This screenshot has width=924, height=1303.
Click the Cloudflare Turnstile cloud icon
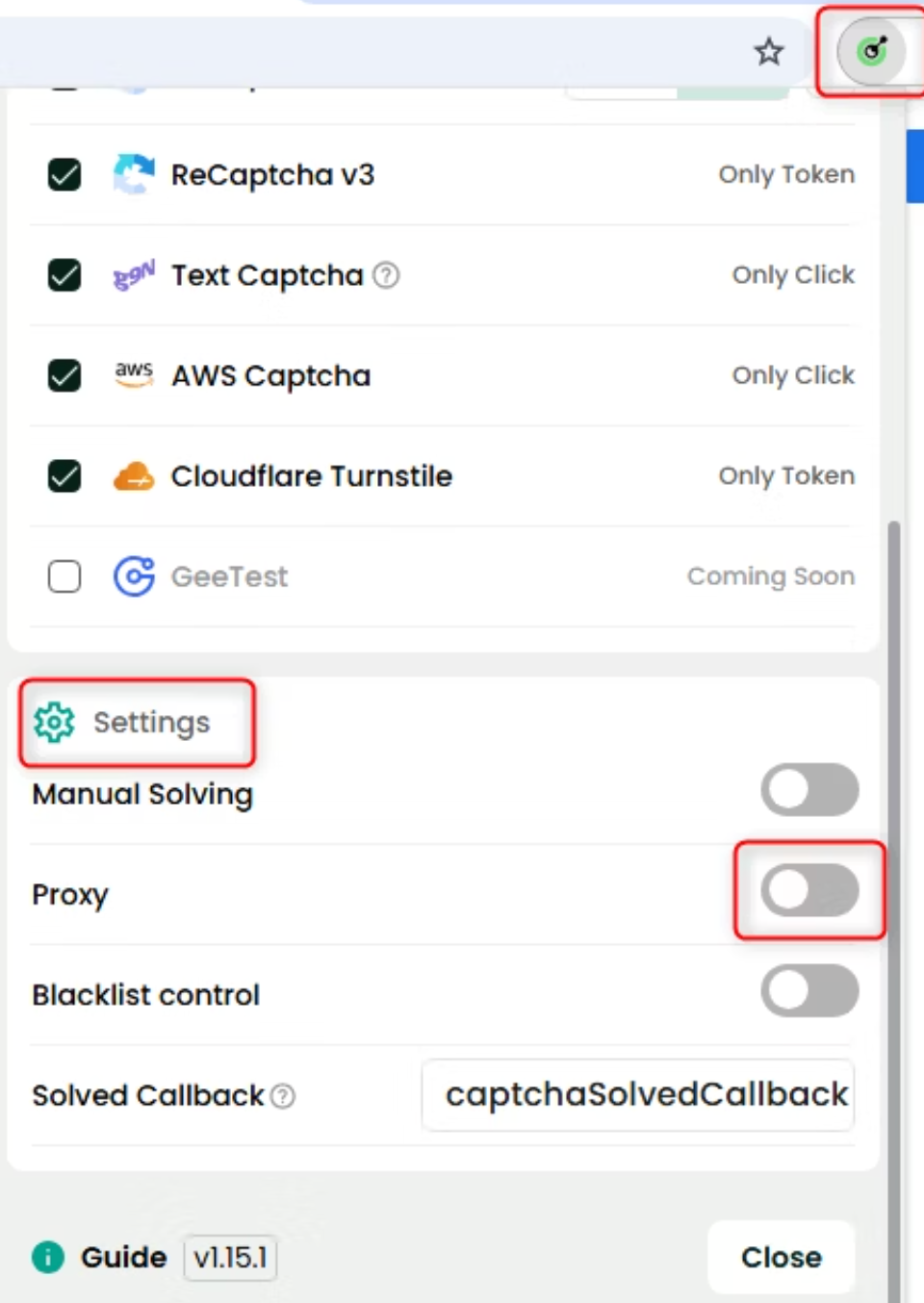[134, 476]
